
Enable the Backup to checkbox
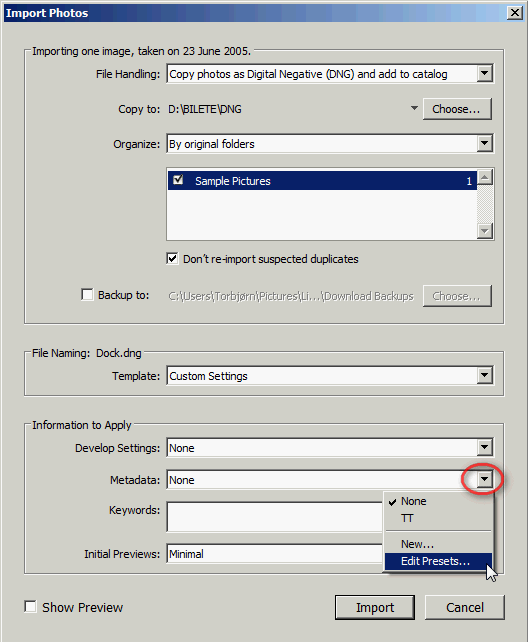point(87,294)
